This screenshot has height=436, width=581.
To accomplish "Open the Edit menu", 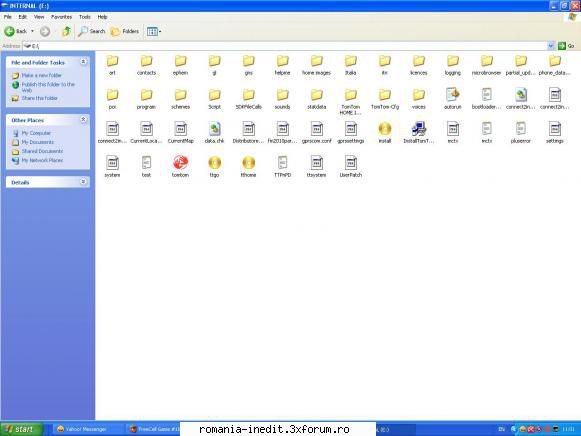I will point(23,17).
